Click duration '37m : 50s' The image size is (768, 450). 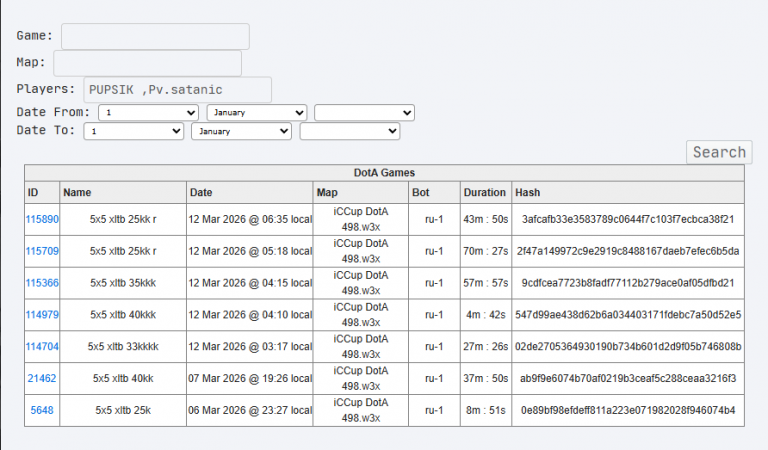[x=486, y=379]
